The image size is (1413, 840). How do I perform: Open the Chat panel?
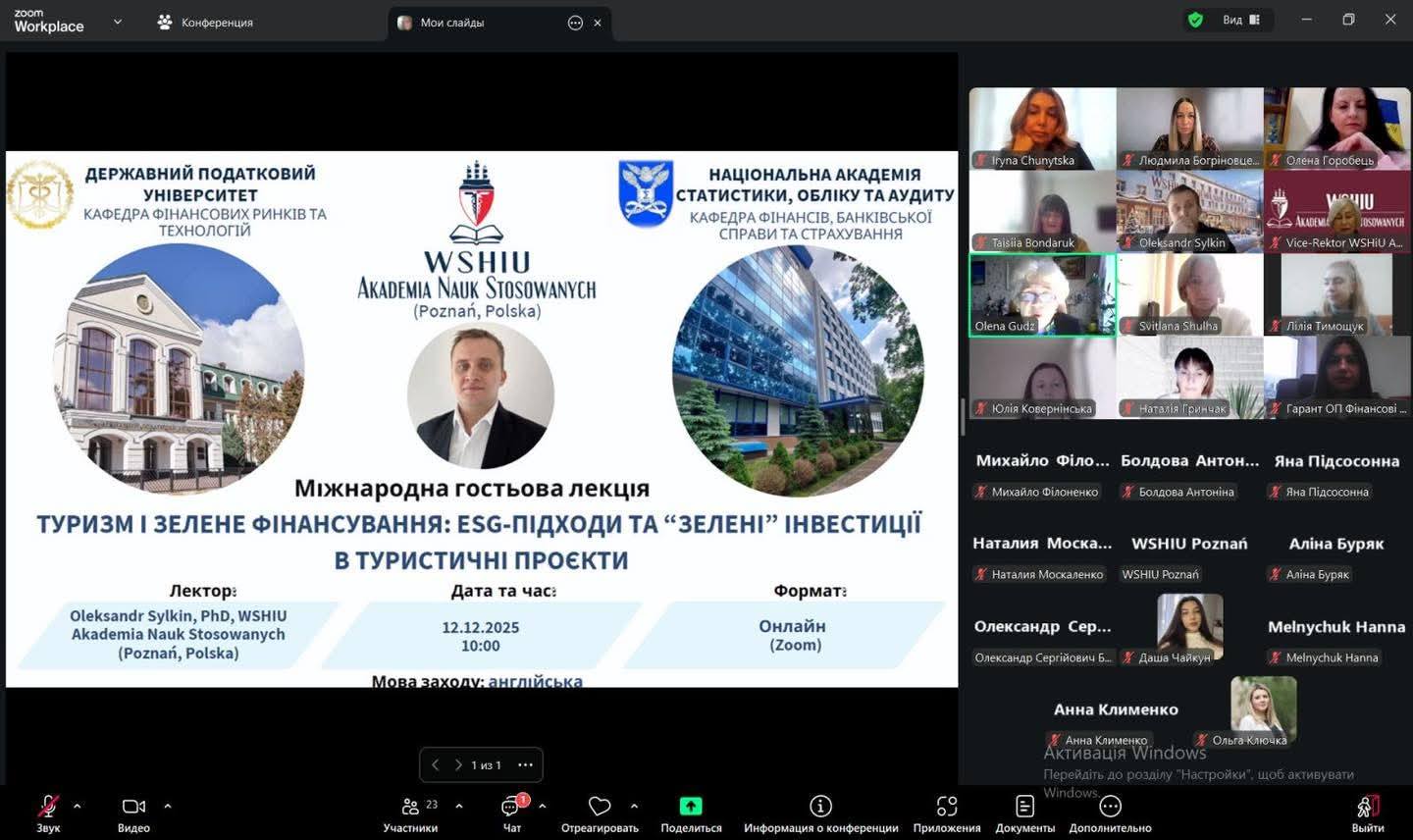coord(511,807)
